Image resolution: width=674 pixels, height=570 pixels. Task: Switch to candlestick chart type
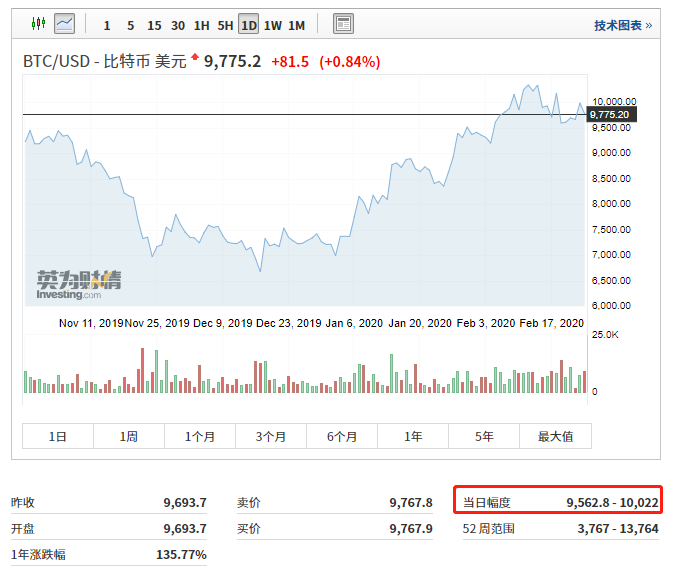point(38,23)
